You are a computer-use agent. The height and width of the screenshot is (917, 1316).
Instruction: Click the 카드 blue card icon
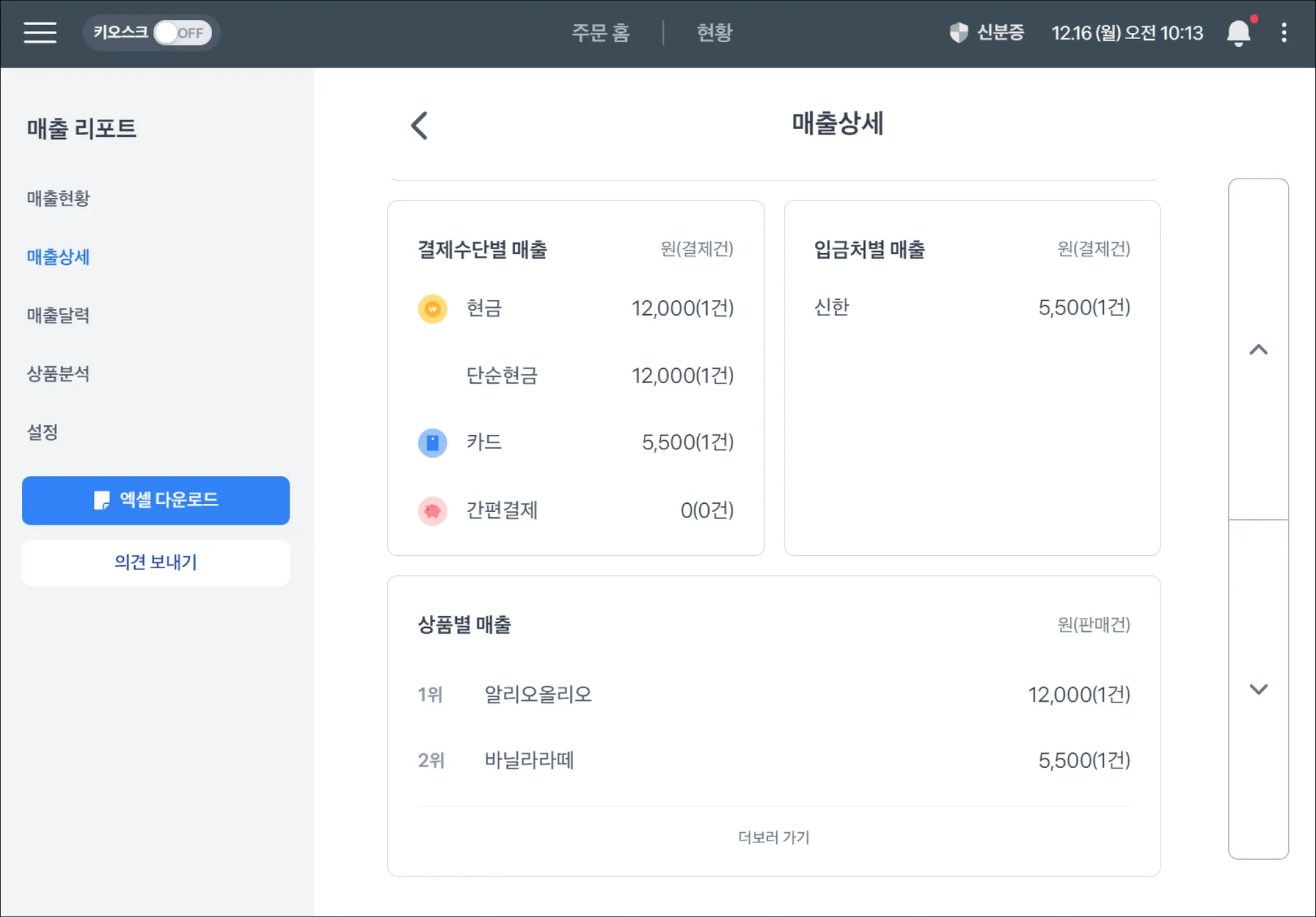tap(432, 443)
